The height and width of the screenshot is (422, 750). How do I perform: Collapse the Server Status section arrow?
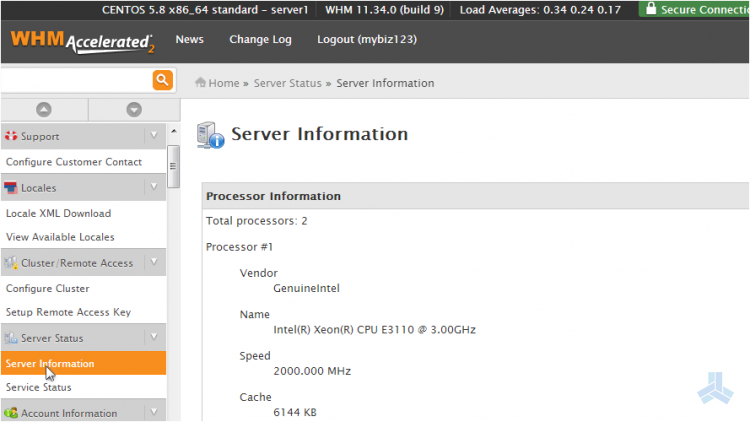154,337
